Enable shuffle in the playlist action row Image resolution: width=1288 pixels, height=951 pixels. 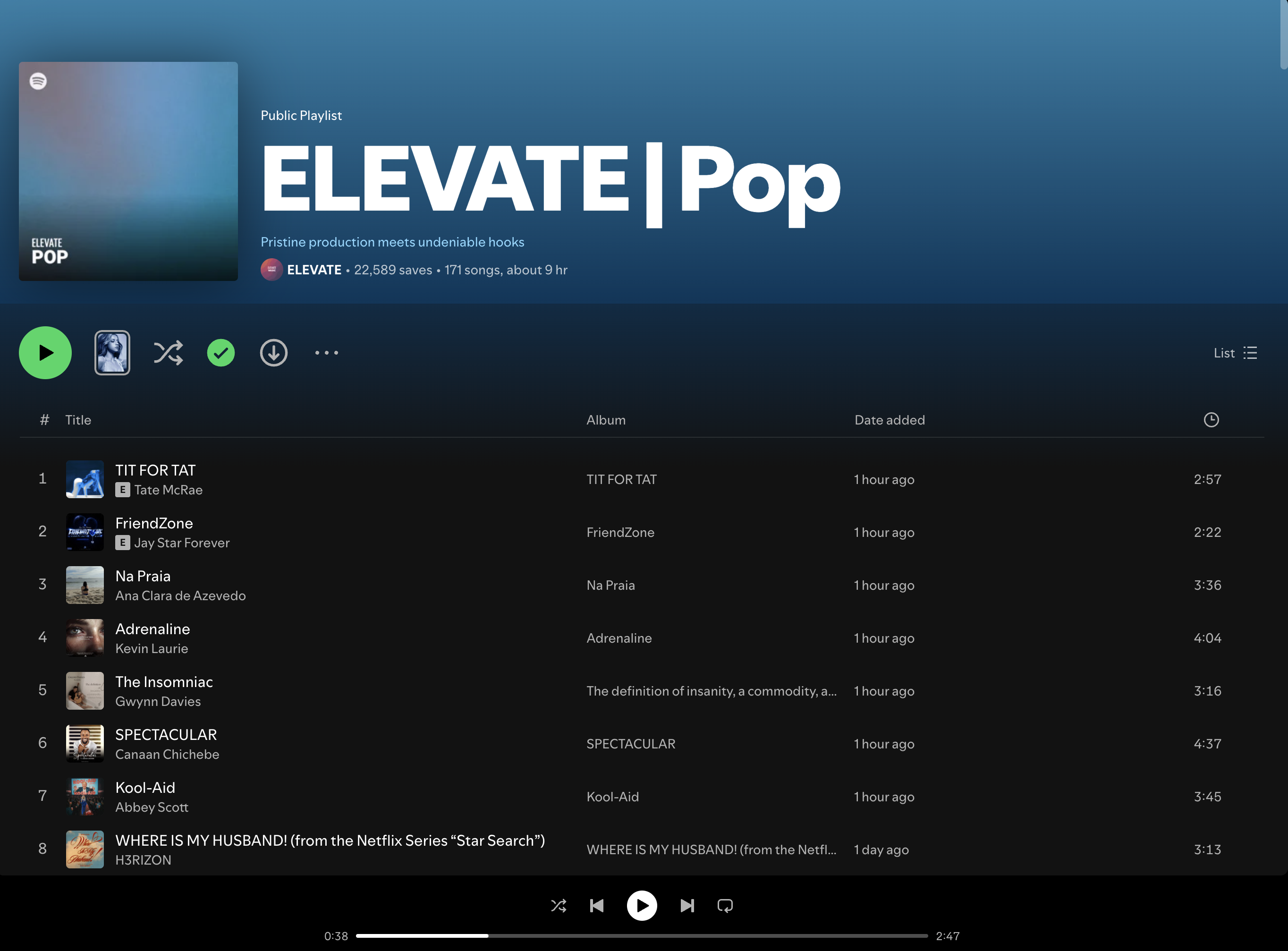click(x=168, y=353)
